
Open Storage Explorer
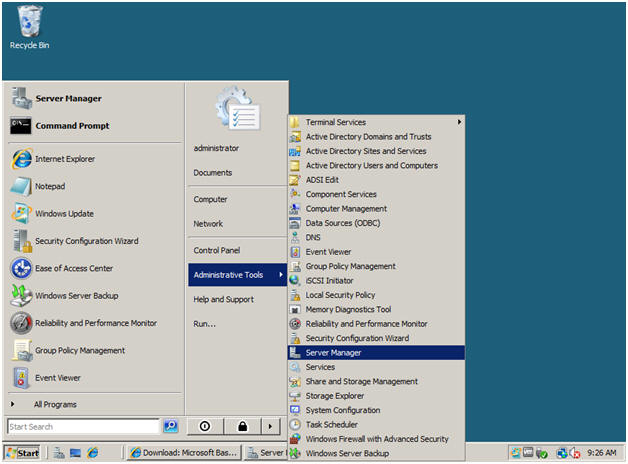[x=376, y=396]
